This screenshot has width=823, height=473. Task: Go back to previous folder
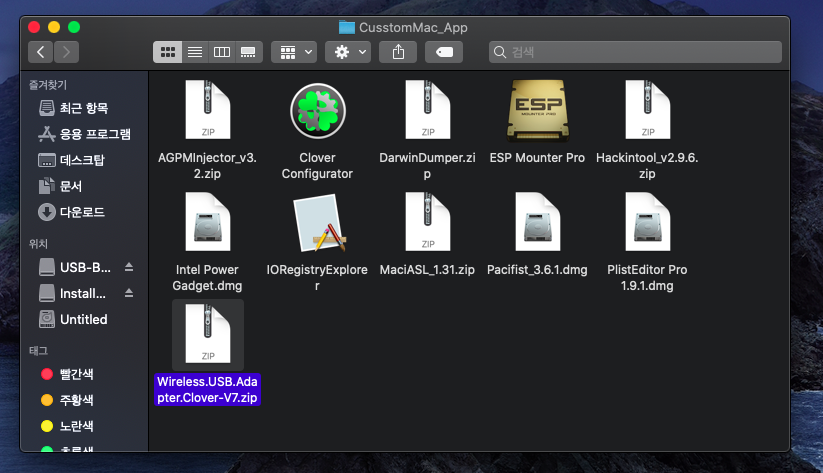coord(40,52)
